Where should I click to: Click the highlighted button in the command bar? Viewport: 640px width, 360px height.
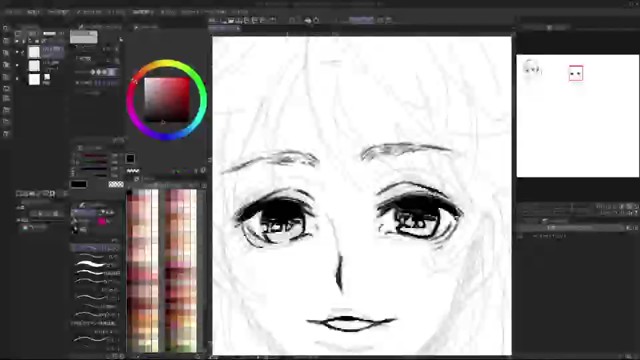tap(361, 20)
